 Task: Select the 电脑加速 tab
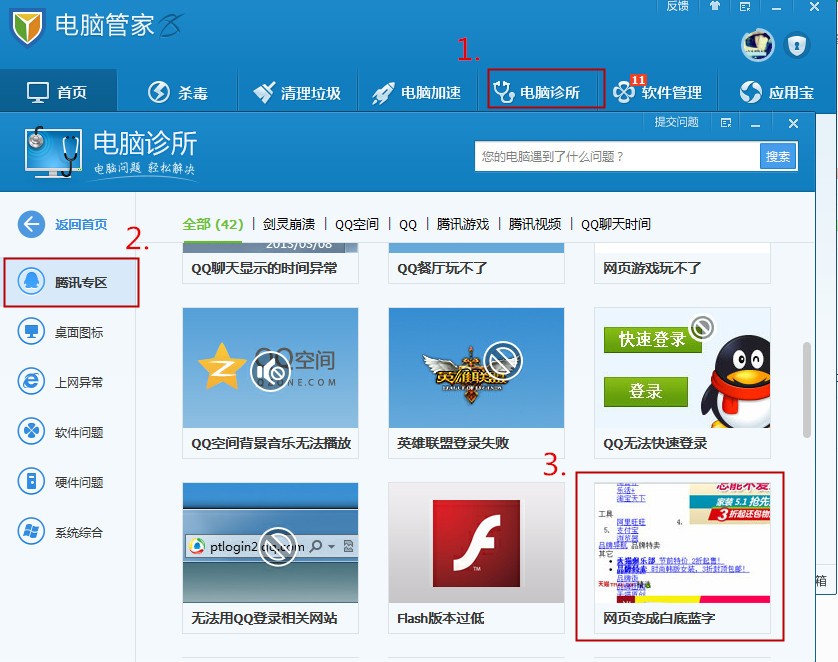[x=417, y=92]
